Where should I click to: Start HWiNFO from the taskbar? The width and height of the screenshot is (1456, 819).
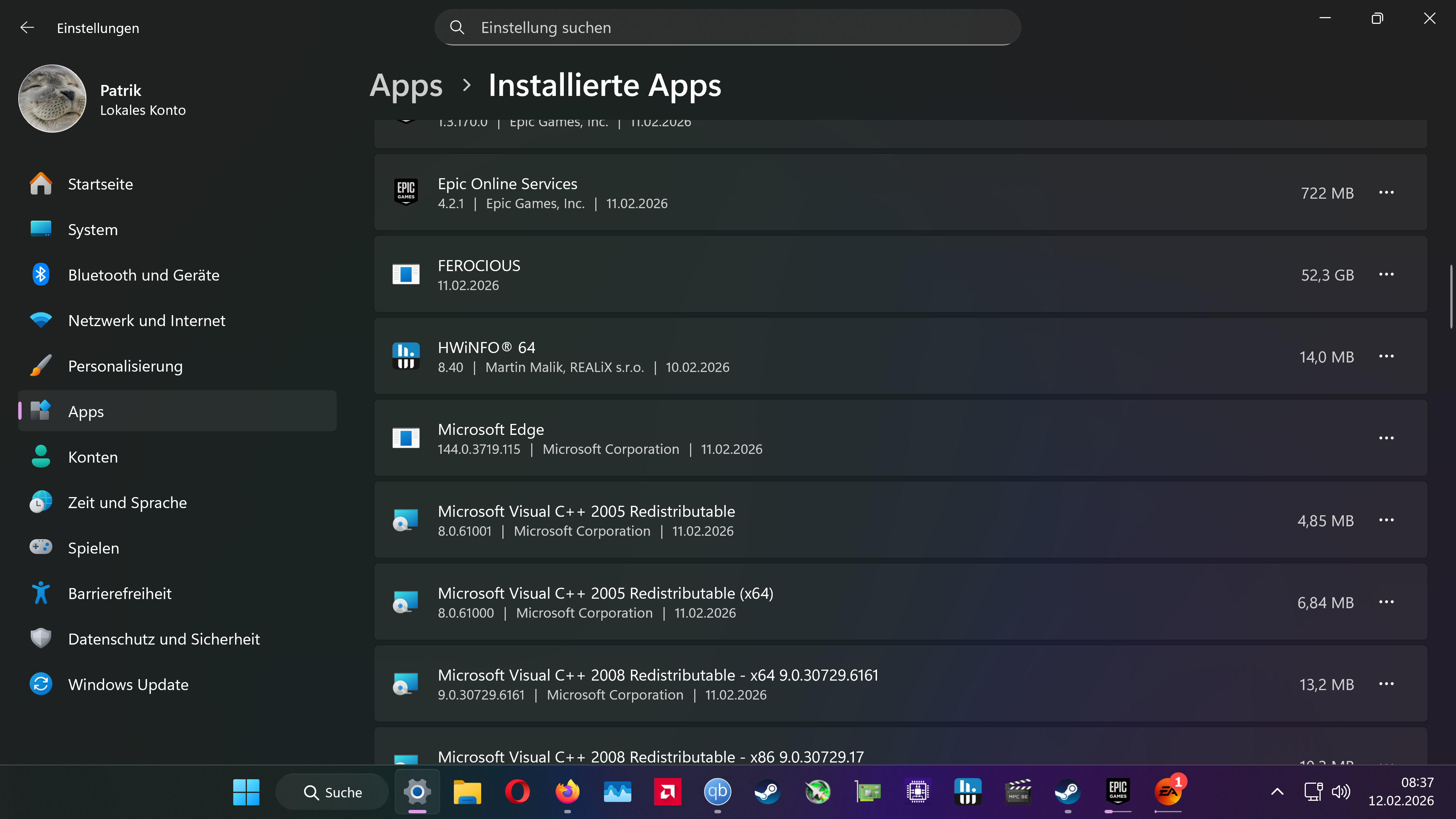pos(968,792)
